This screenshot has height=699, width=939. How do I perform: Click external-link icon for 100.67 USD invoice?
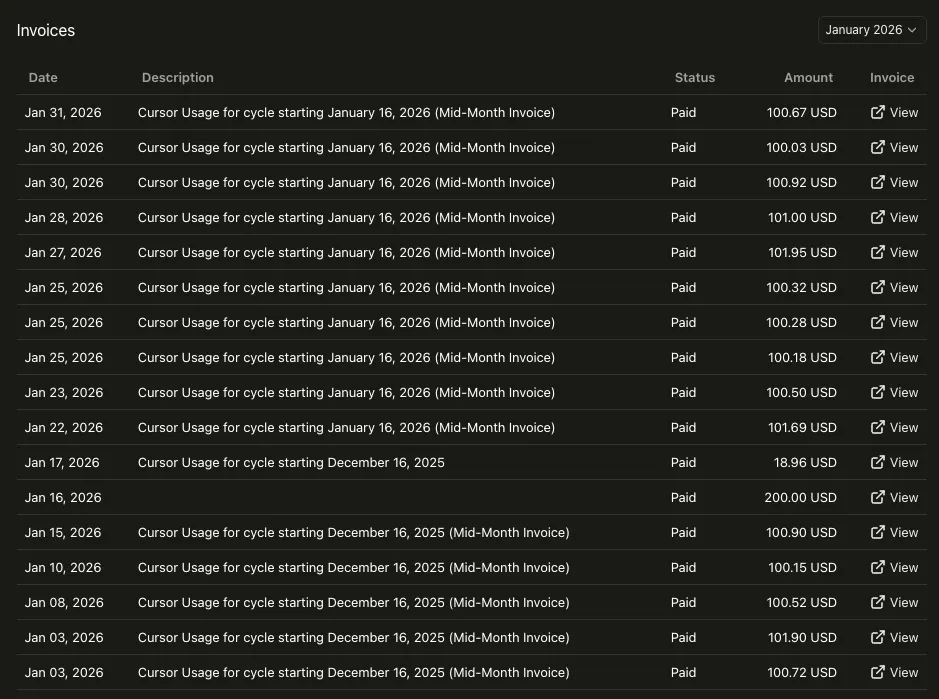click(877, 112)
